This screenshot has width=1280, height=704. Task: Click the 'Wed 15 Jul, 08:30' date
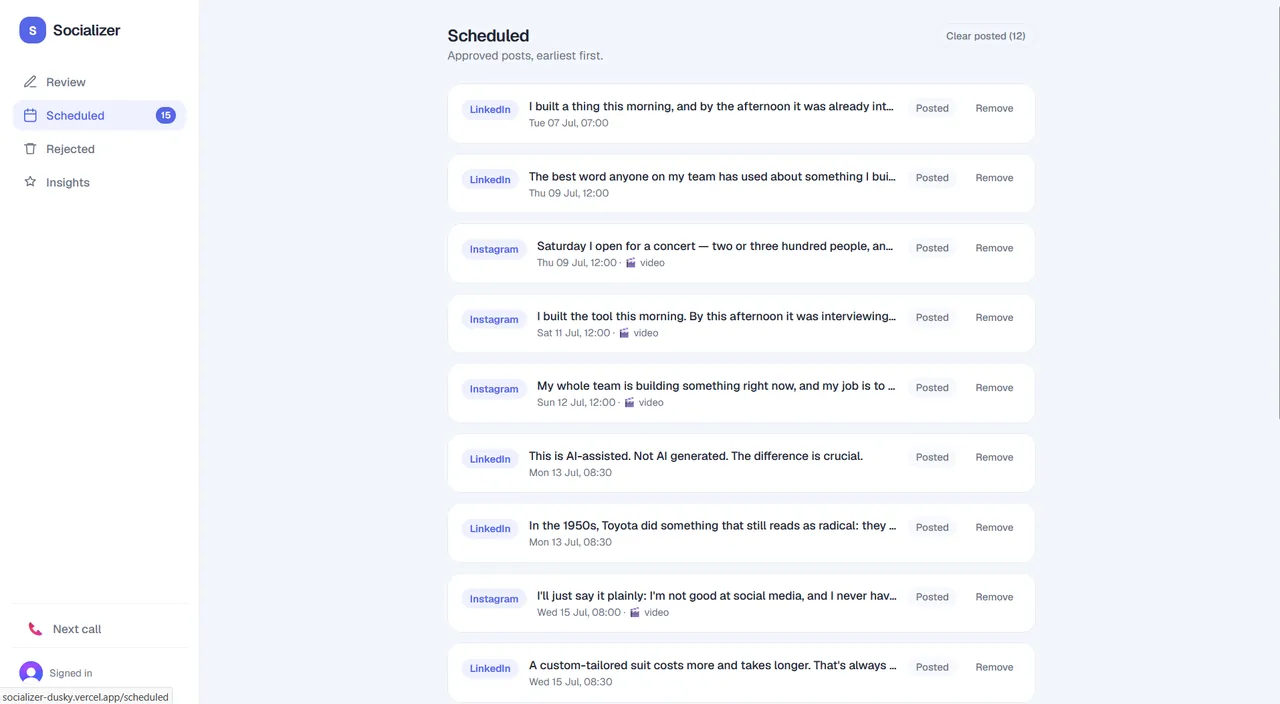coord(570,682)
